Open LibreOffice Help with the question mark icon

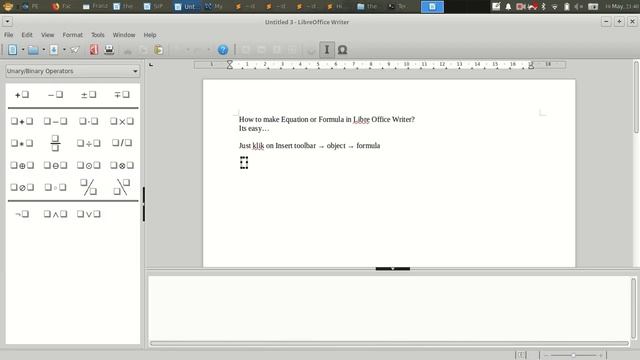(x=223, y=50)
